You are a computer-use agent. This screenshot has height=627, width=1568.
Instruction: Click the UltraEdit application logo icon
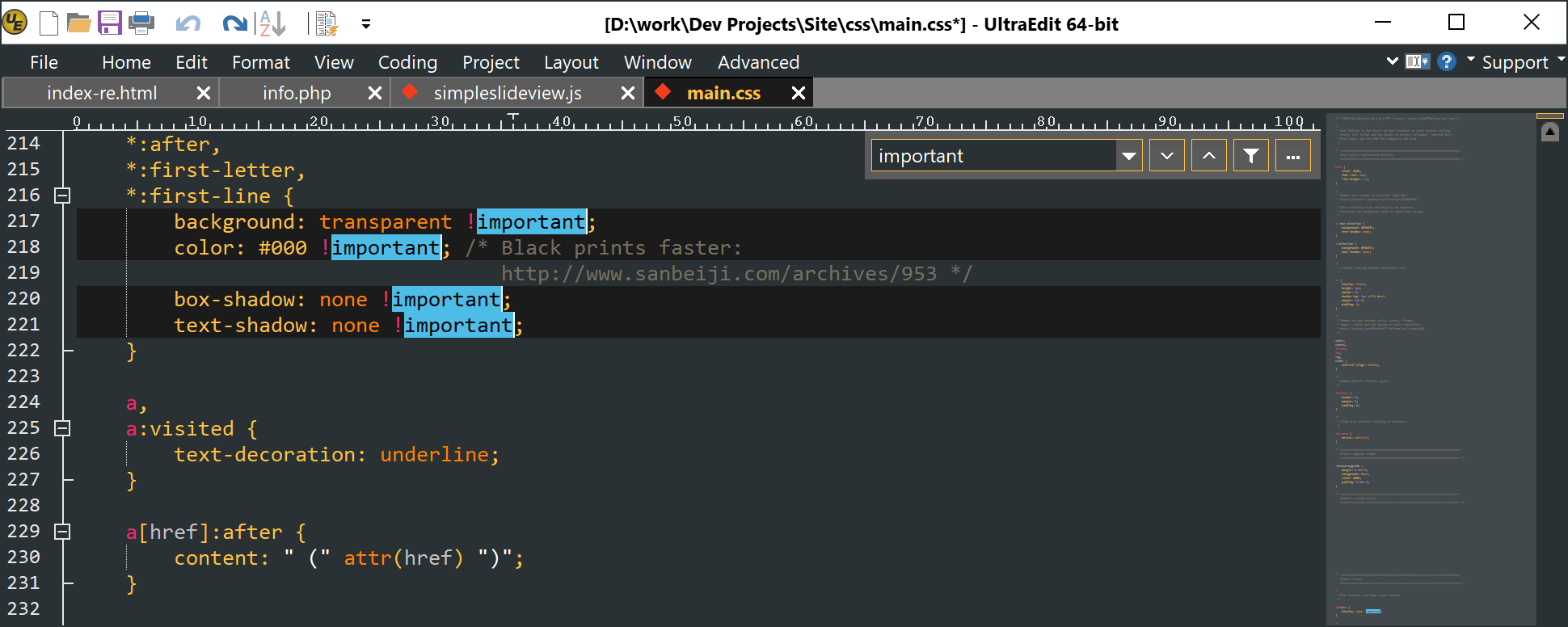(15, 23)
